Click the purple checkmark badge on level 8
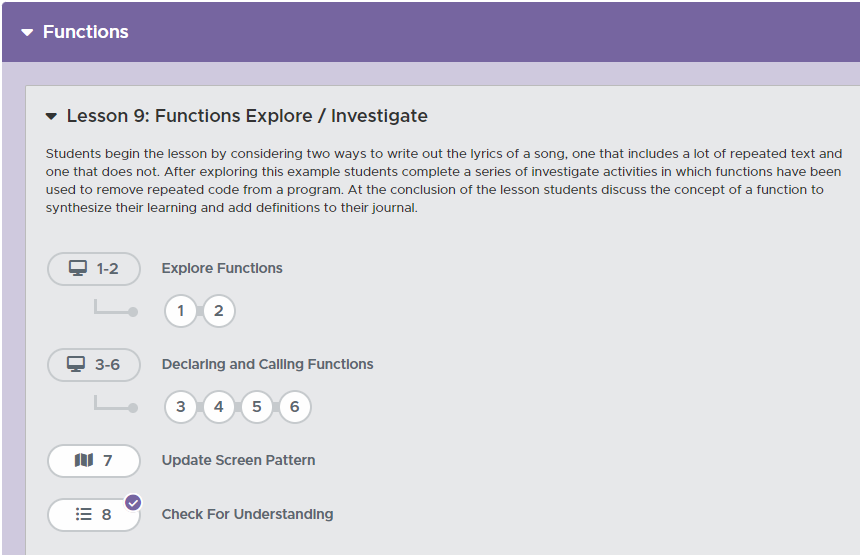 (133, 502)
